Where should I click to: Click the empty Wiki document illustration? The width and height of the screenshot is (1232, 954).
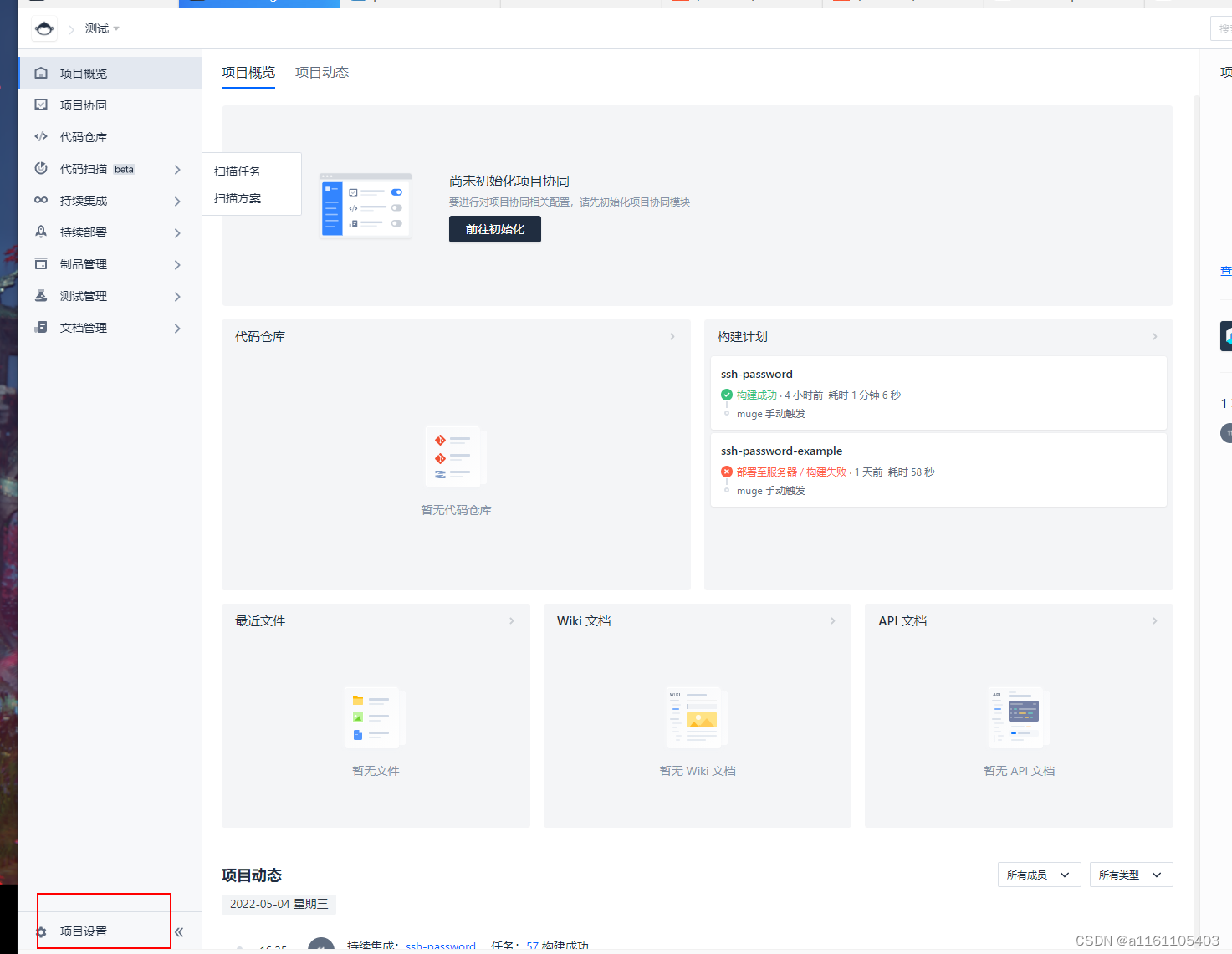(x=697, y=717)
